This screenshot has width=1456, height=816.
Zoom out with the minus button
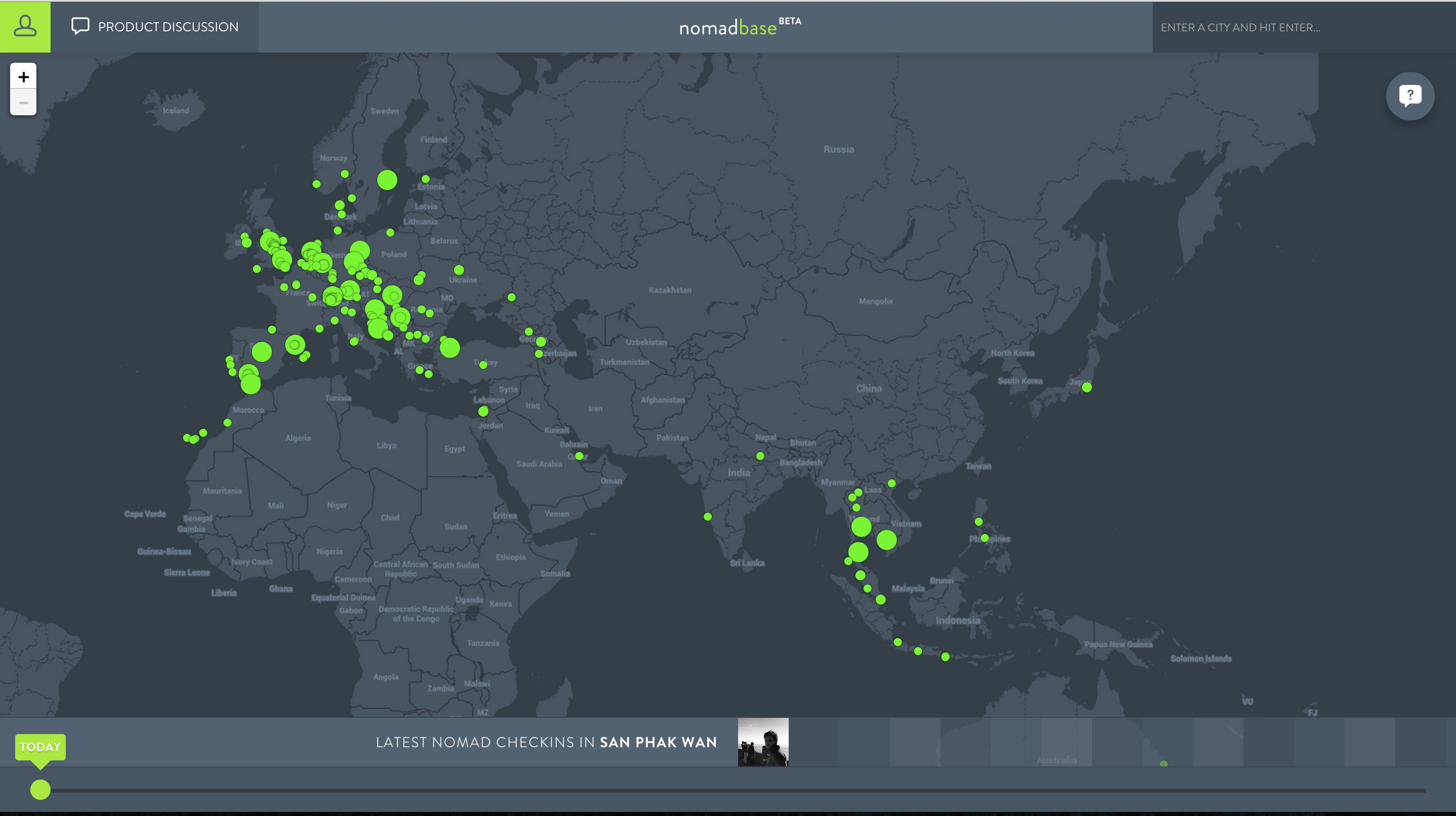23,103
